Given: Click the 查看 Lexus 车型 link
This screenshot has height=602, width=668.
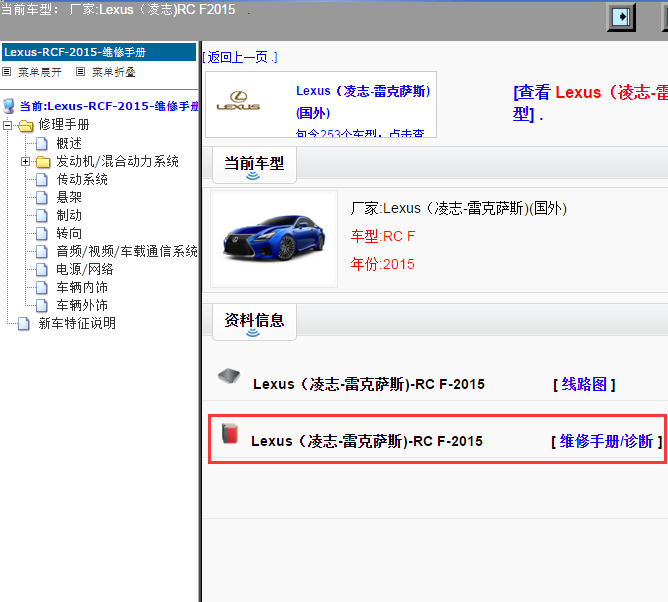Looking at the screenshot, I should [590, 103].
